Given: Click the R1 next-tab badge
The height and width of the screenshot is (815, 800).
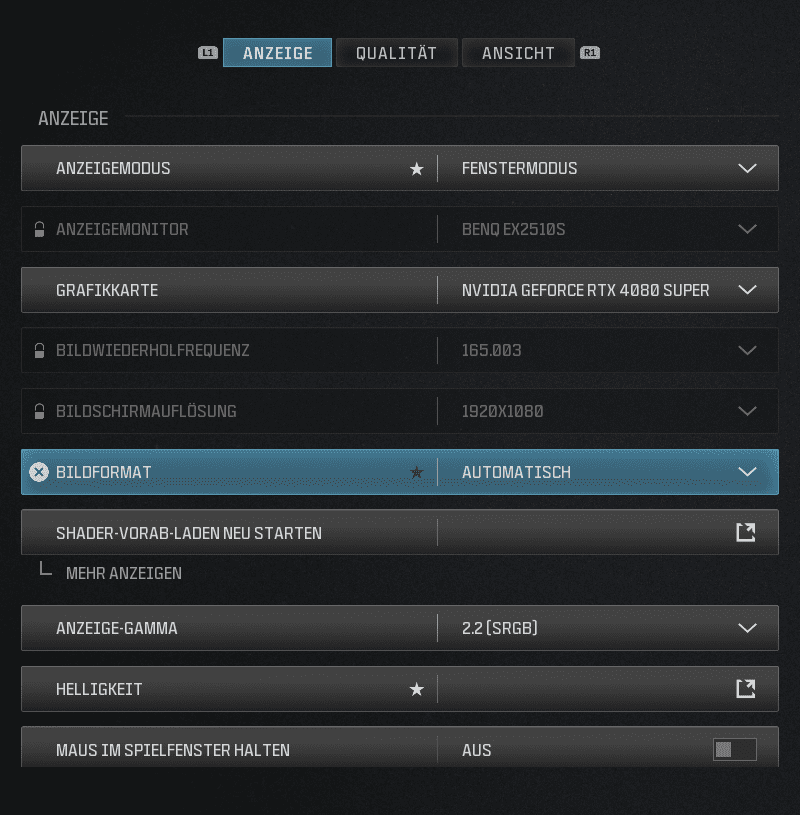Looking at the screenshot, I should [590, 52].
